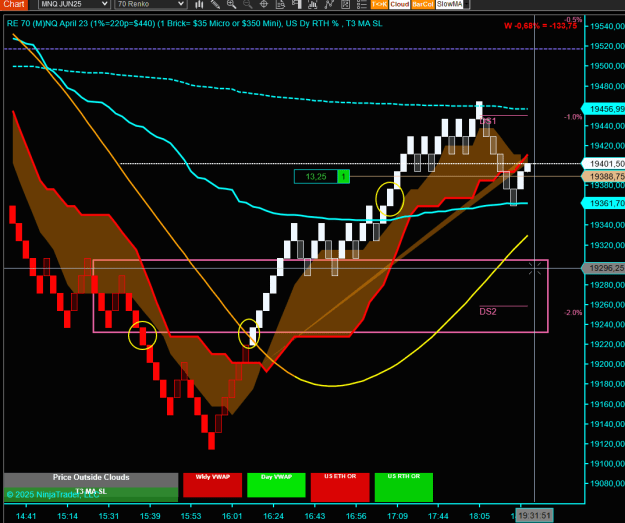Screen dimensions: 625x523
Task: Click the list view icon in toolbar
Action: 362,4
